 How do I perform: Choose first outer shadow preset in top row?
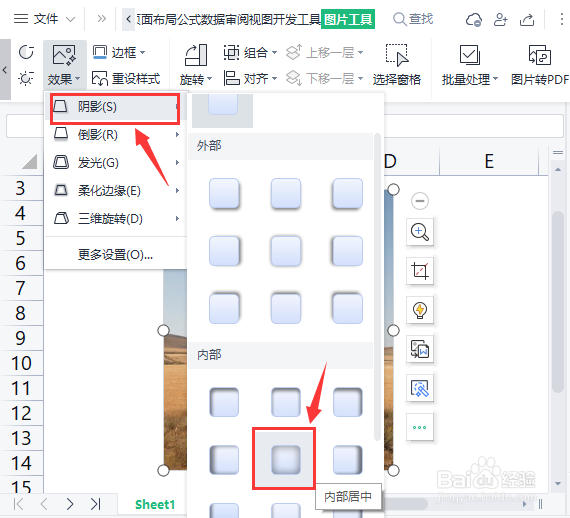[224, 193]
